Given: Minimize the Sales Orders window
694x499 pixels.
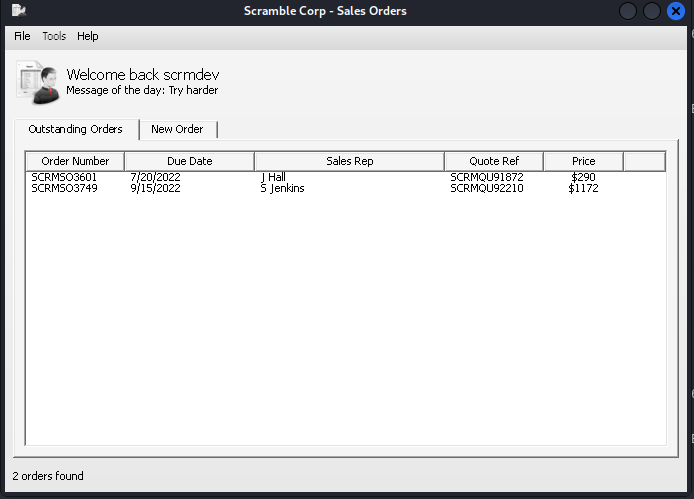Looking at the screenshot, I should coord(628,11).
